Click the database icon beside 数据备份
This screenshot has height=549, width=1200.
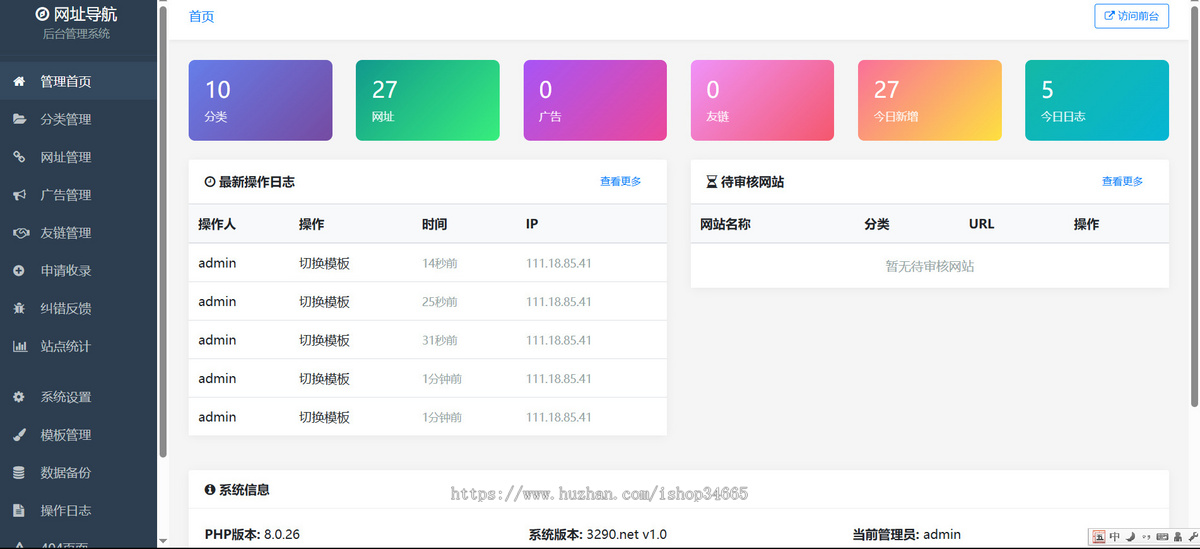(19, 473)
